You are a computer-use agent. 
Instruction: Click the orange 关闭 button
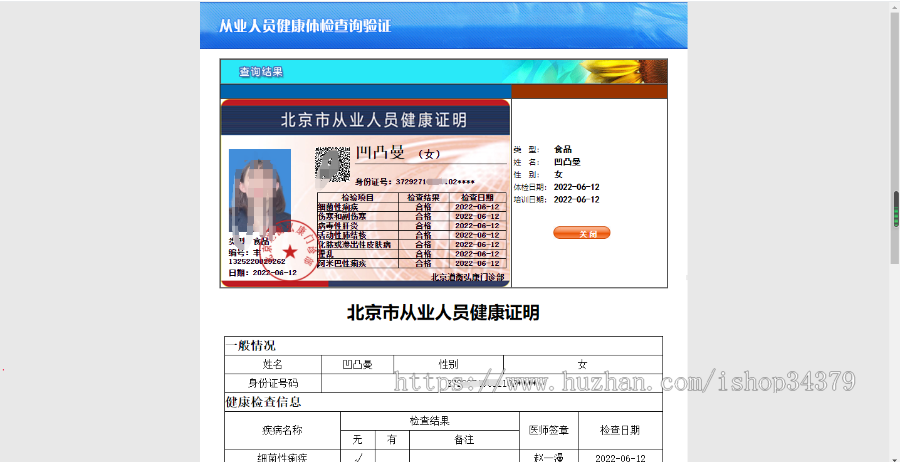click(581, 233)
